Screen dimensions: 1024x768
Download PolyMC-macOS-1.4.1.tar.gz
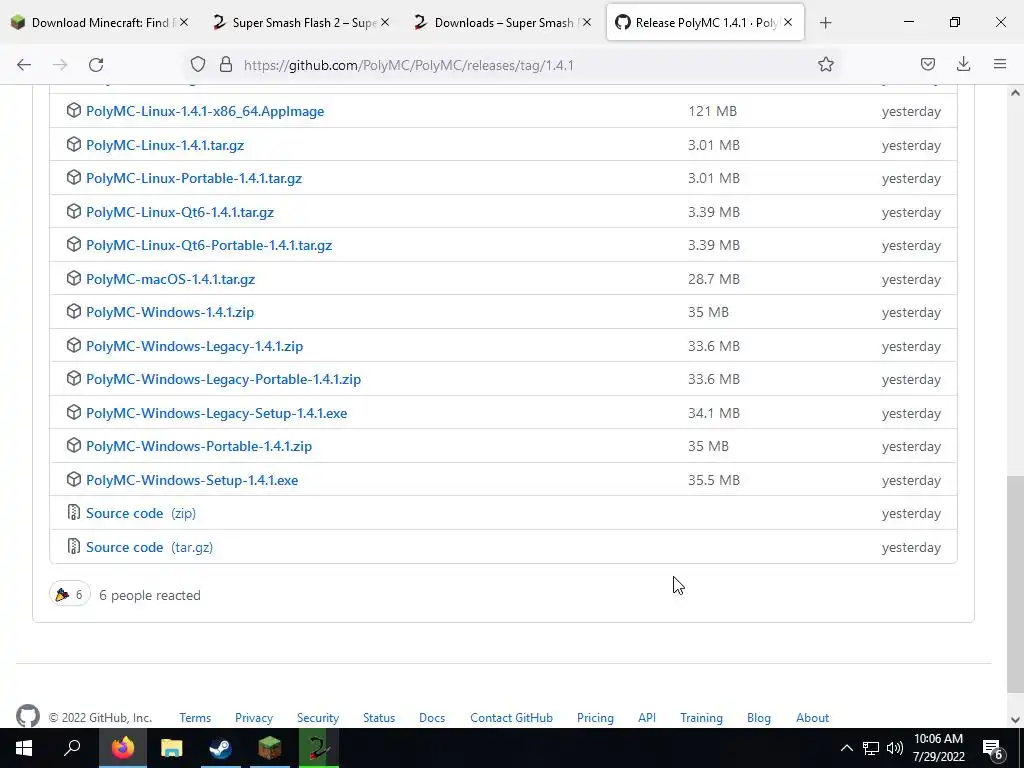coord(170,280)
